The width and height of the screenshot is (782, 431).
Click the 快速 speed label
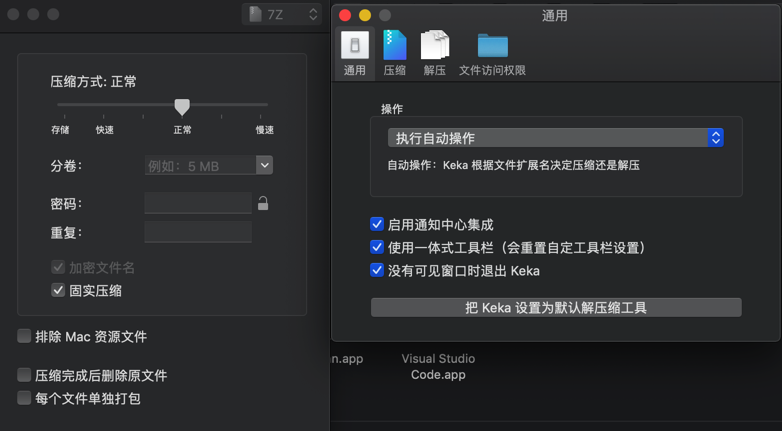click(105, 130)
